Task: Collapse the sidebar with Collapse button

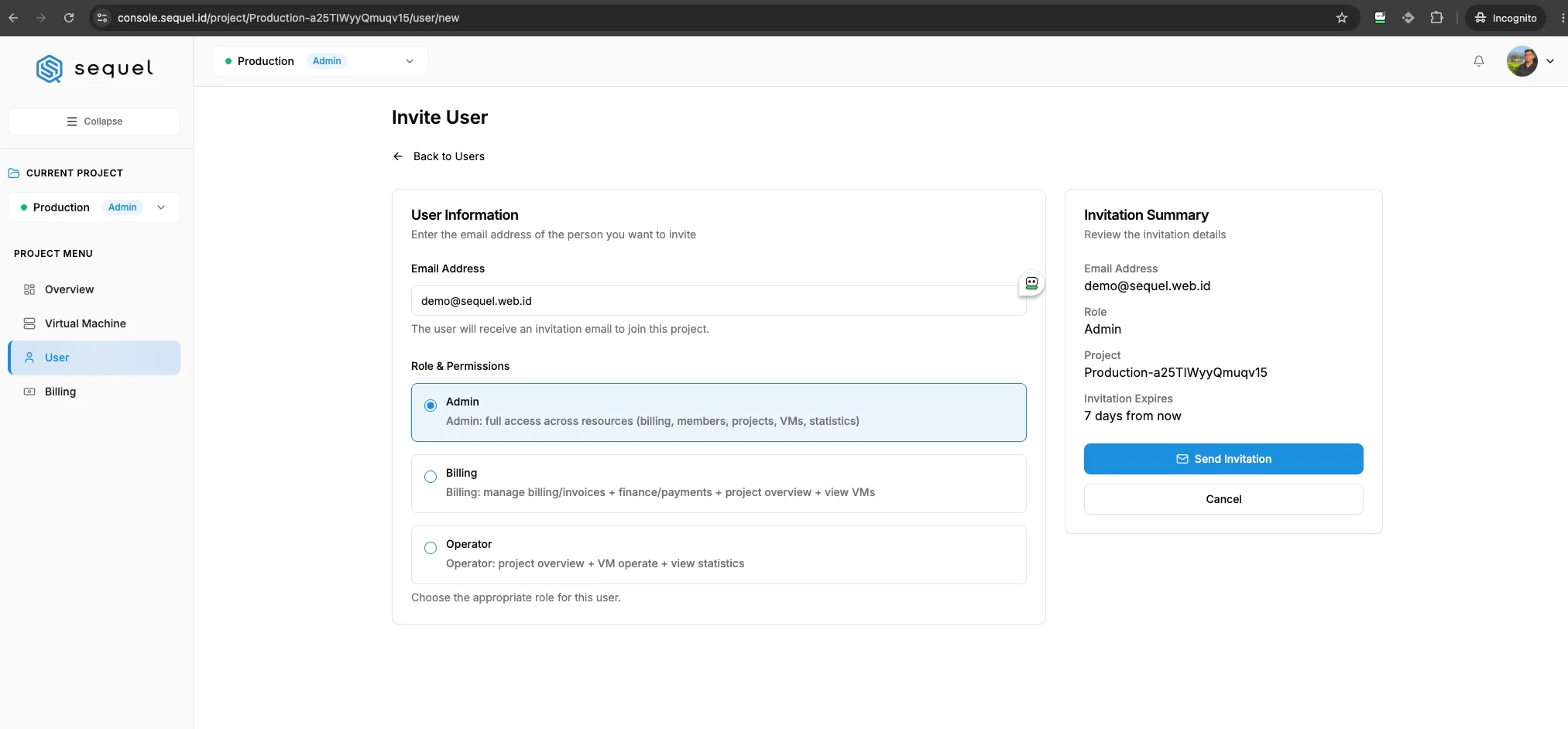Action: (x=94, y=122)
